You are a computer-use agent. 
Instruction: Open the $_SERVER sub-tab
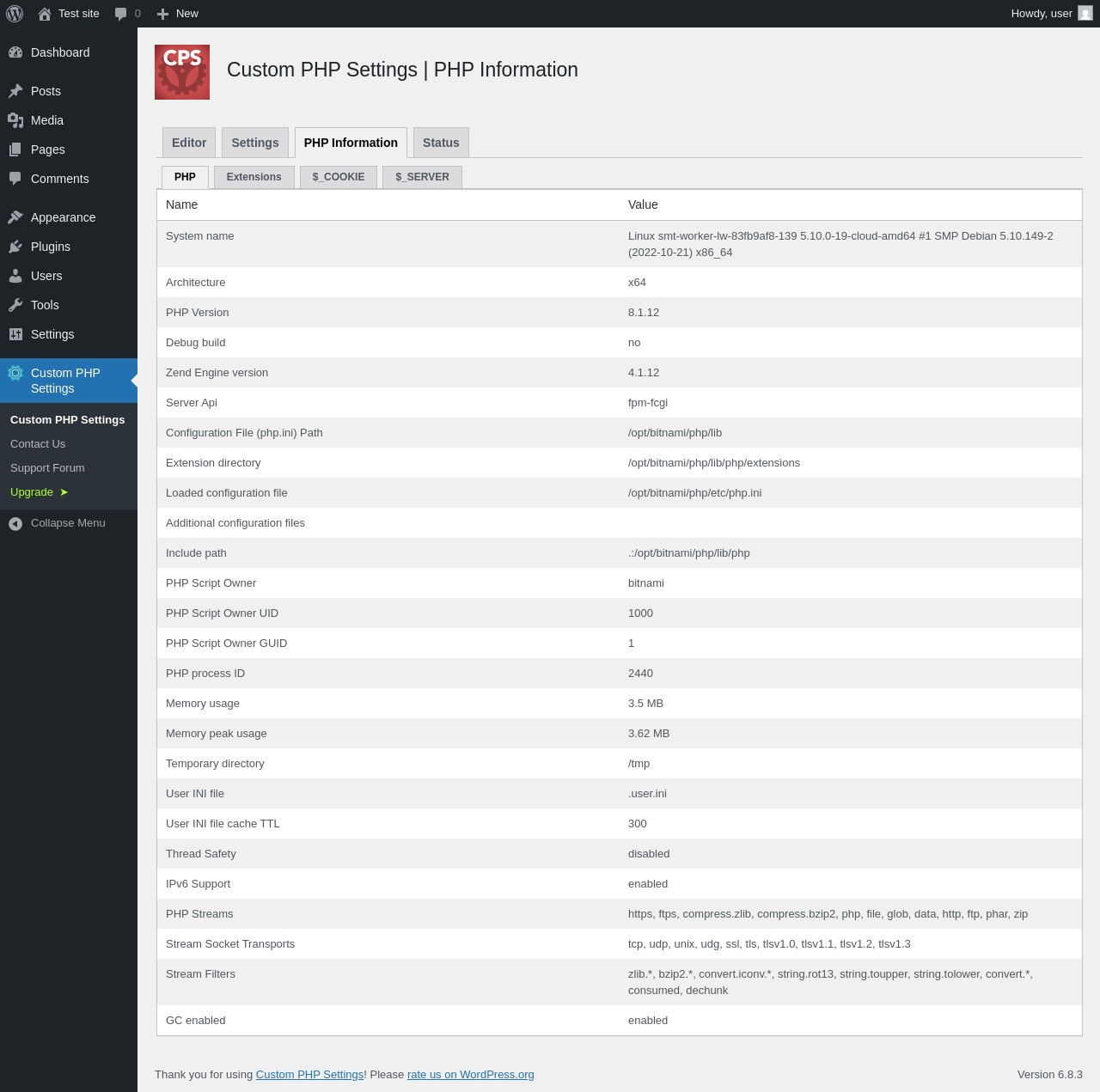[x=422, y=177]
